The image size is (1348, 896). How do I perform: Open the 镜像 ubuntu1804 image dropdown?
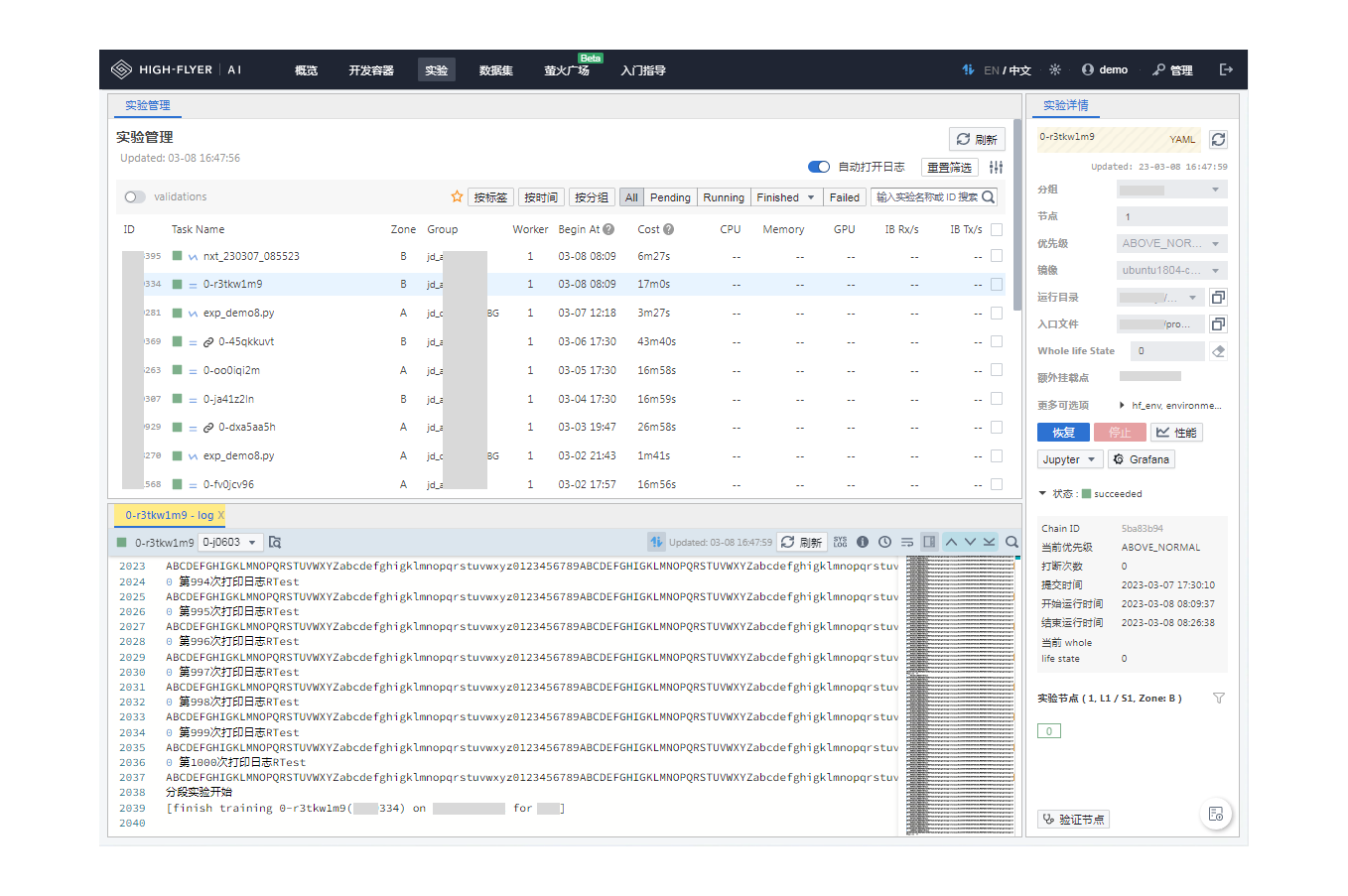(x=1172, y=270)
